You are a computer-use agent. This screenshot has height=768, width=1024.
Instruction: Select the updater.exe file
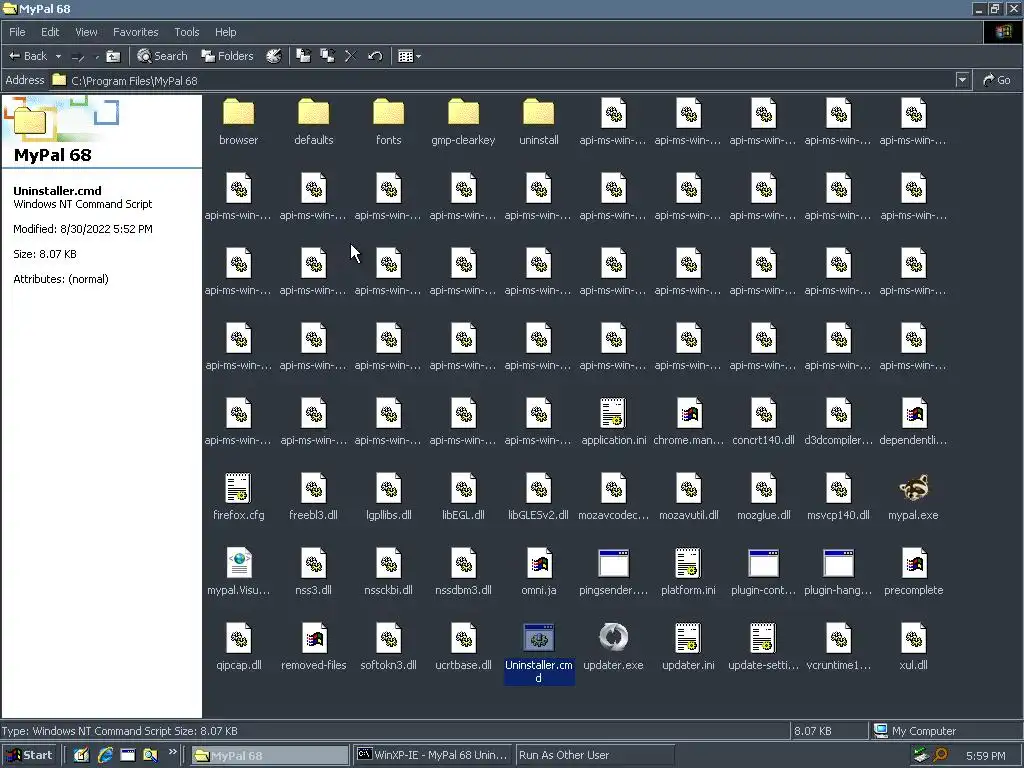613,647
